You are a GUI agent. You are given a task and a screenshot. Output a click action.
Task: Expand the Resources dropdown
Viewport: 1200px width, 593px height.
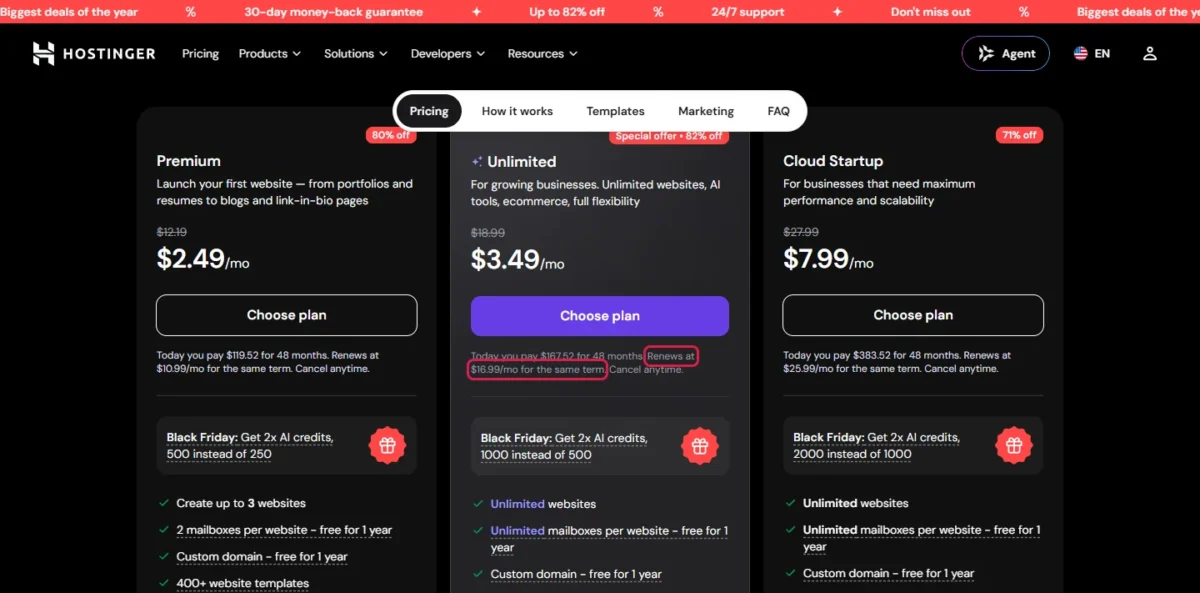click(543, 54)
